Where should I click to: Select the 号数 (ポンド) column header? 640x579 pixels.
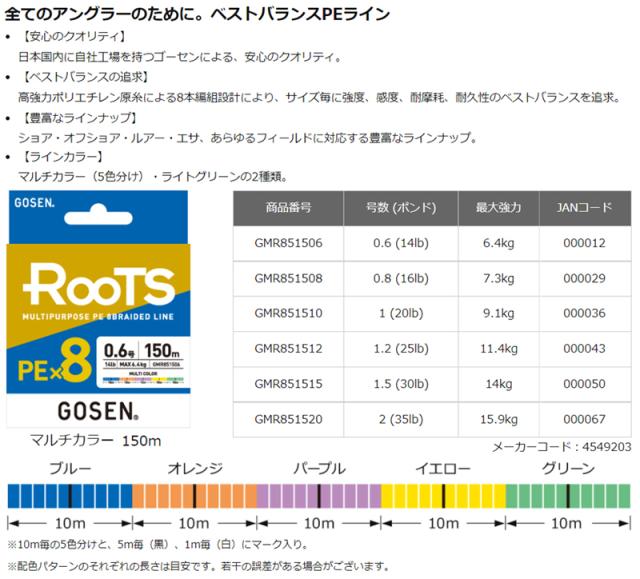[401, 208]
